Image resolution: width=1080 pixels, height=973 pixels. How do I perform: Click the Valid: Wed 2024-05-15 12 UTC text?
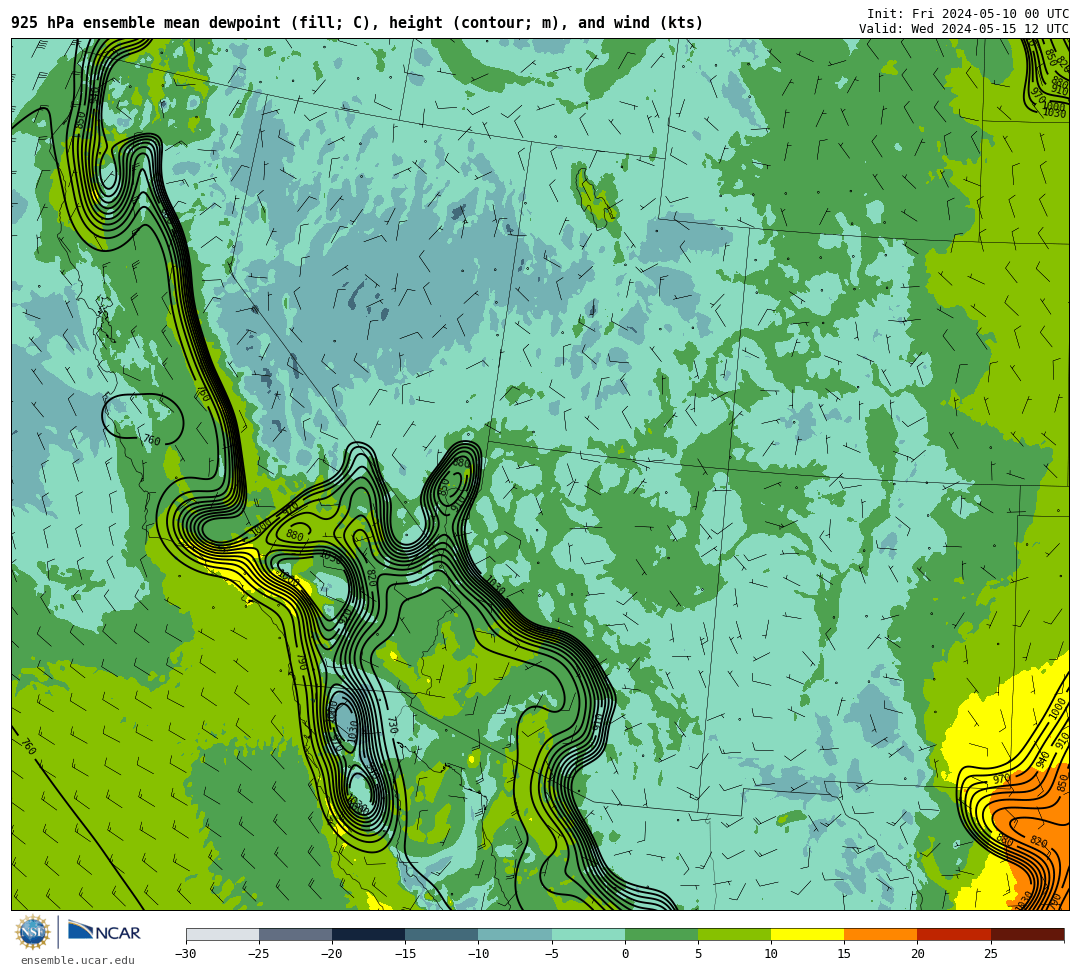964,29
